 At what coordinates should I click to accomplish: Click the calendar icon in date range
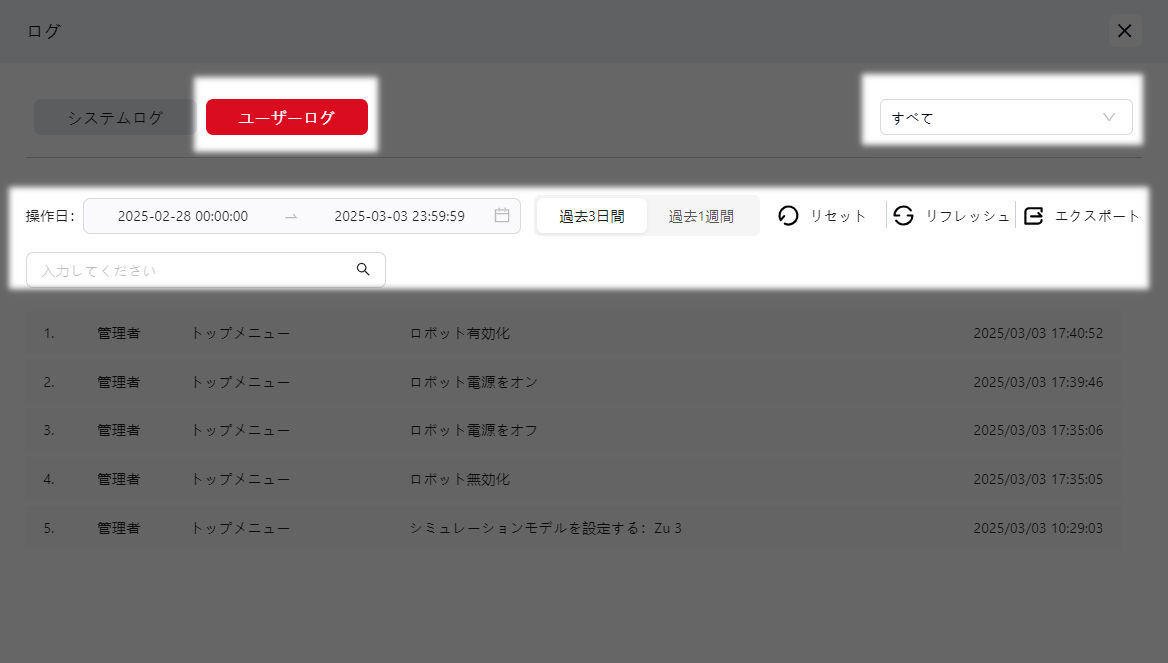coord(502,216)
